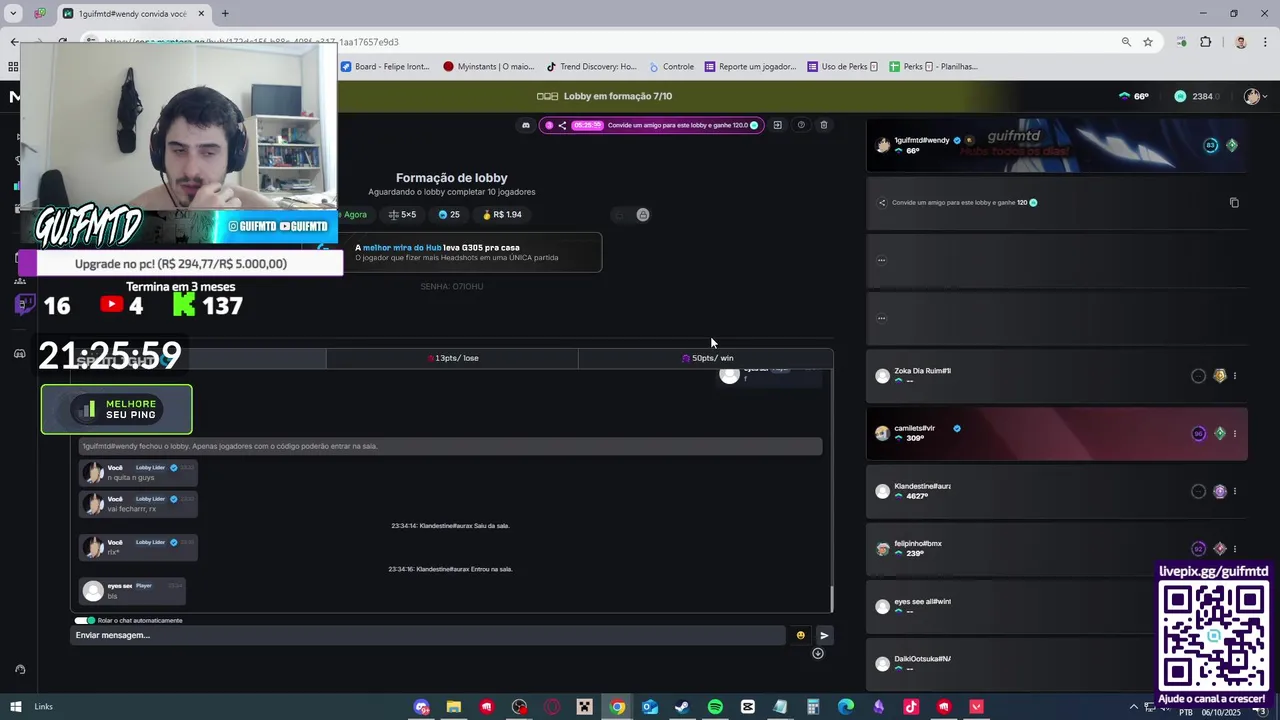Click the 25 coins chip
1280x720 pixels.
pyautogui.click(x=449, y=214)
